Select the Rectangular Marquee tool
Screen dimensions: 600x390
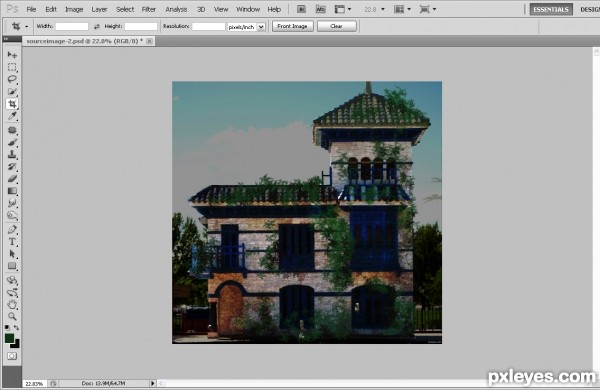pyautogui.click(x=12, y=67)
